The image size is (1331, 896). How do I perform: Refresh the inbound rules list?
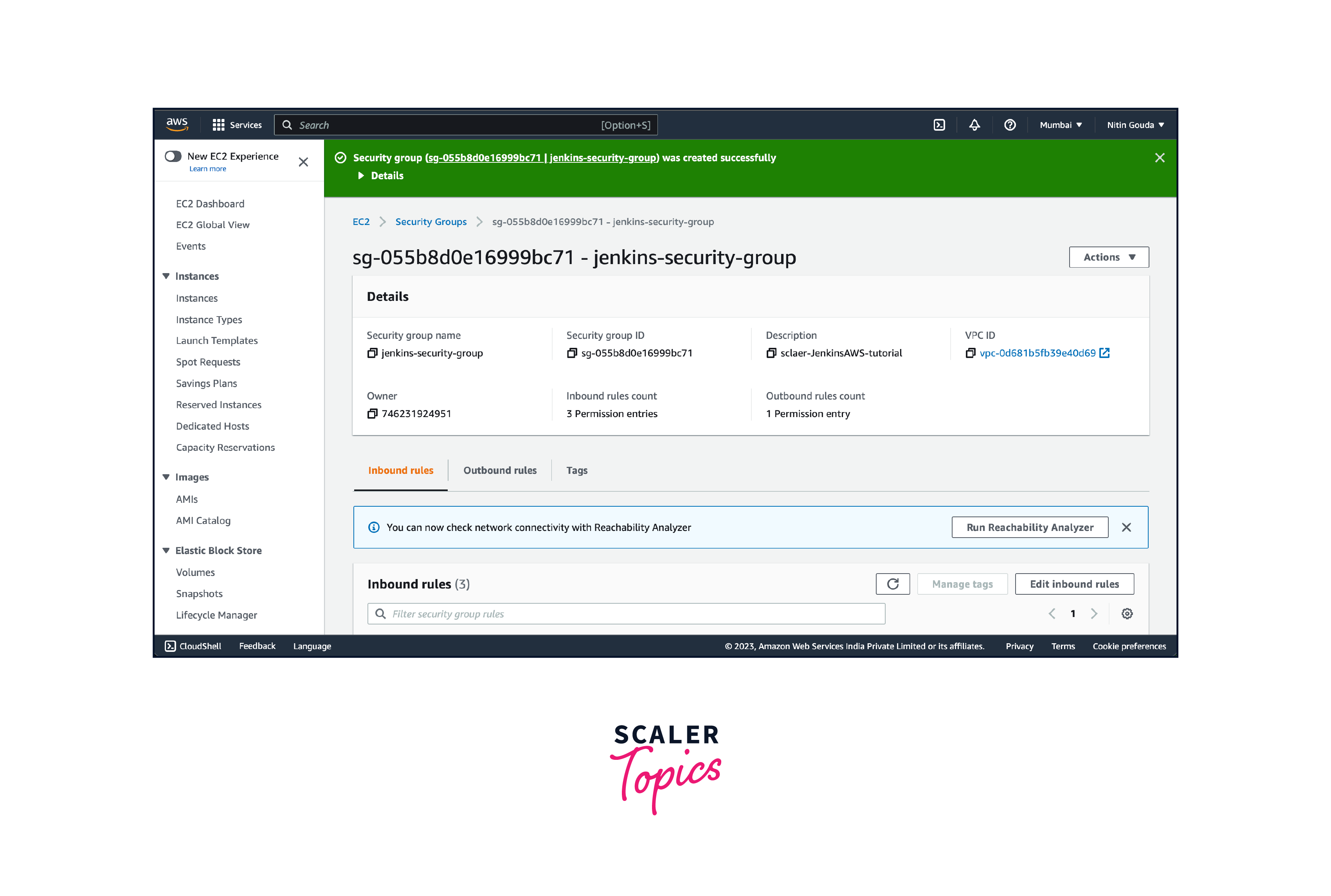click(893, 583)
